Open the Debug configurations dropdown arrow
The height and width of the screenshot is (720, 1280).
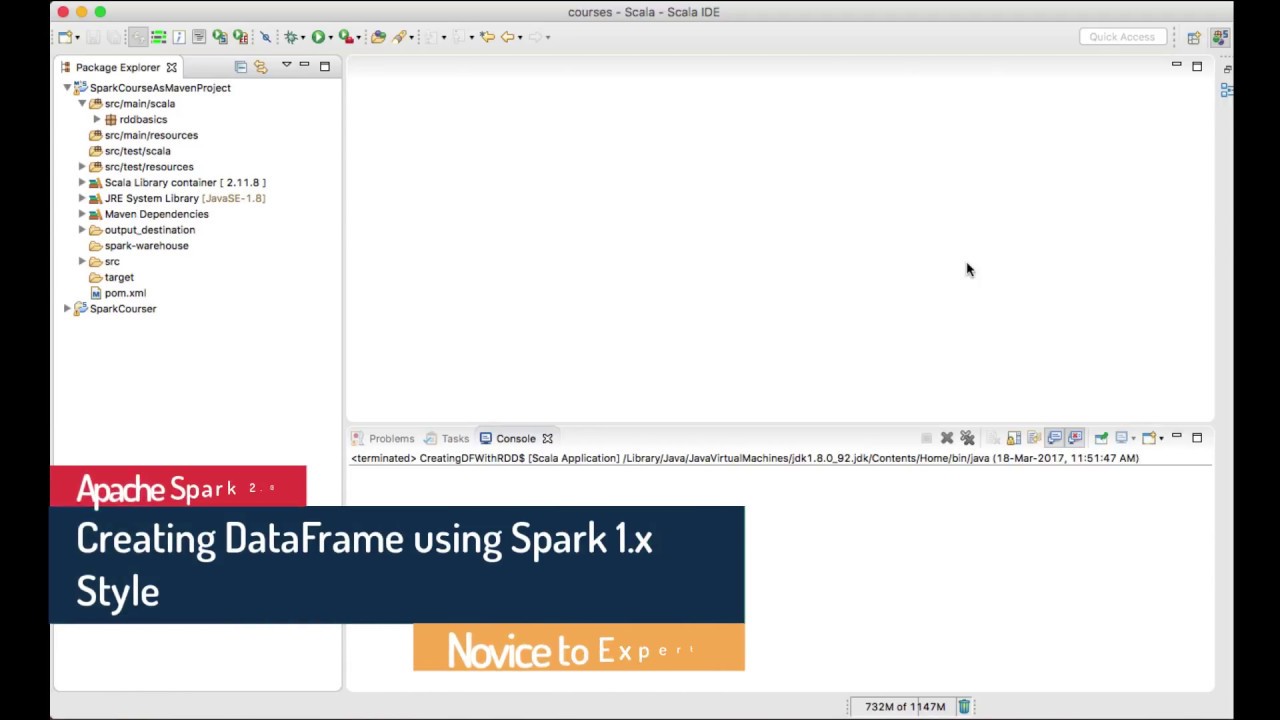tap(303, 38)
